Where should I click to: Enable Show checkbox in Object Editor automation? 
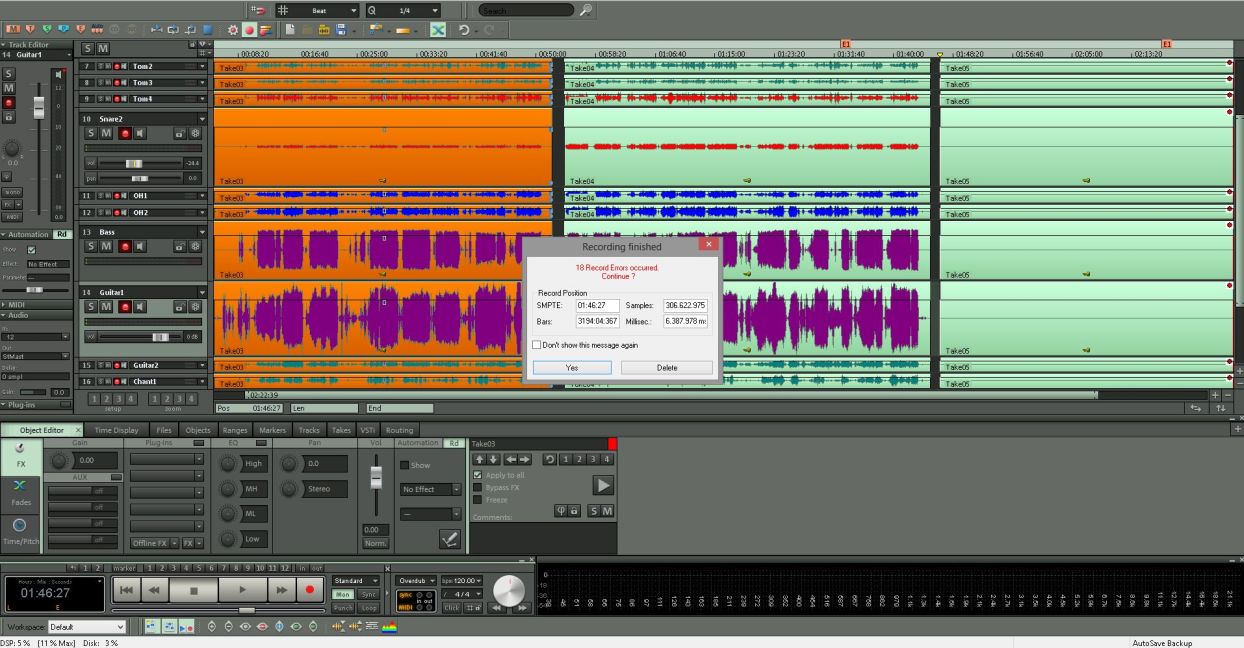[405, 465]
